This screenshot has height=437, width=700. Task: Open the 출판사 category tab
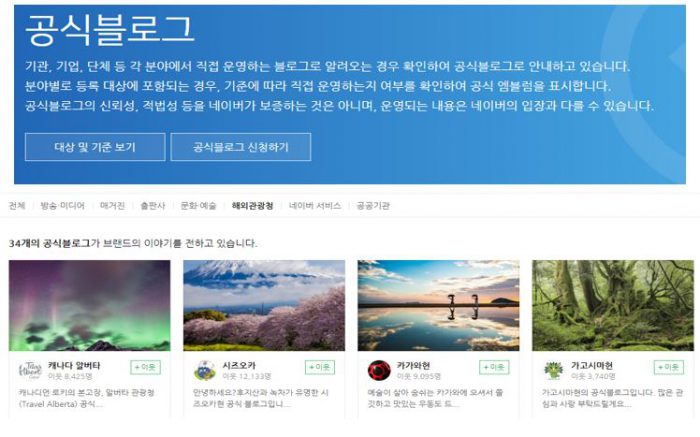153,206
